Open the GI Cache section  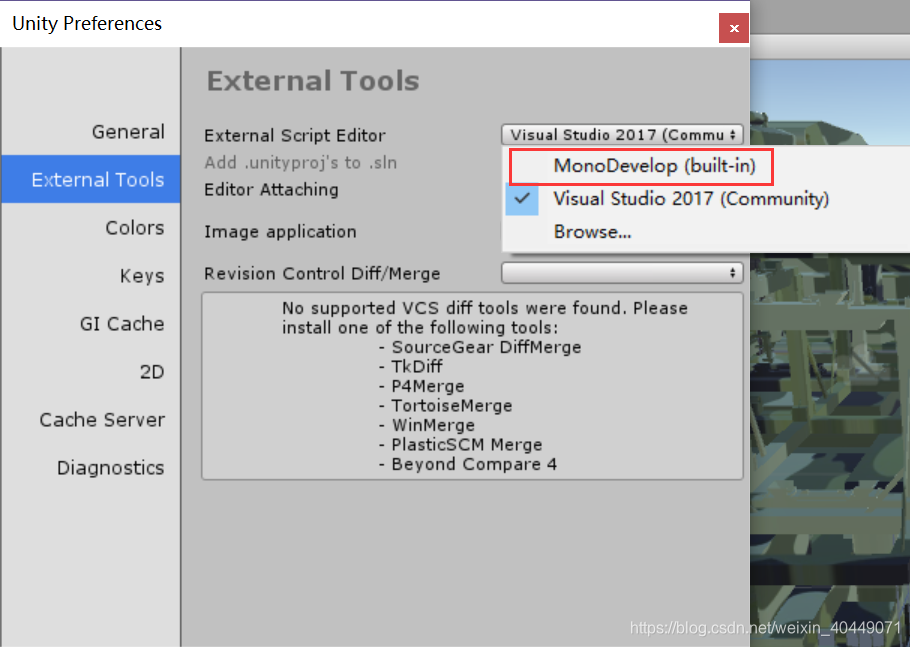(122, 324)
